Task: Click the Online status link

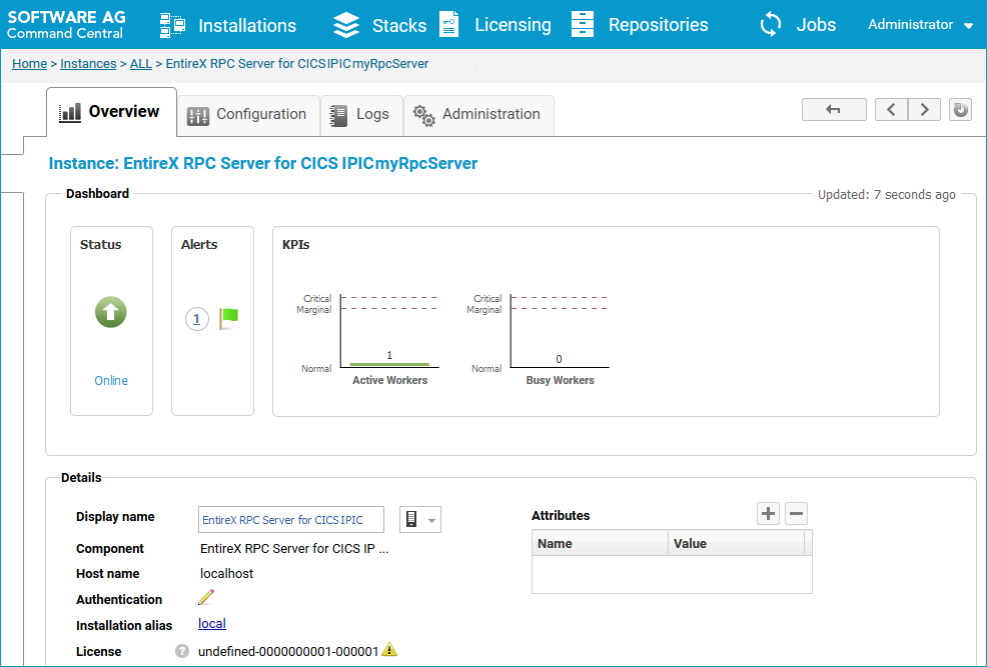Action: 111,381
